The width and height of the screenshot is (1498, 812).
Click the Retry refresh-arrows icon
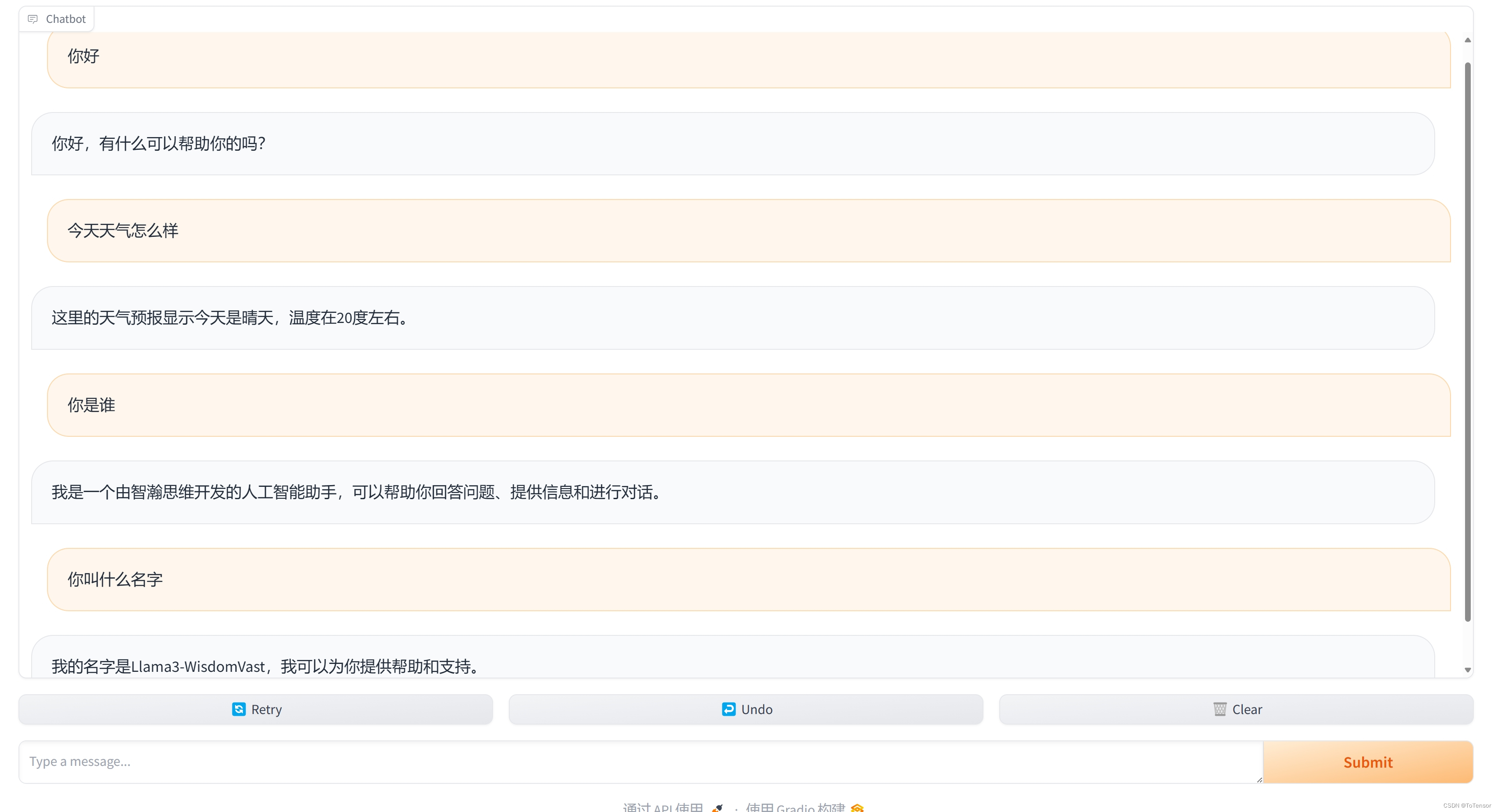point(239,709)
